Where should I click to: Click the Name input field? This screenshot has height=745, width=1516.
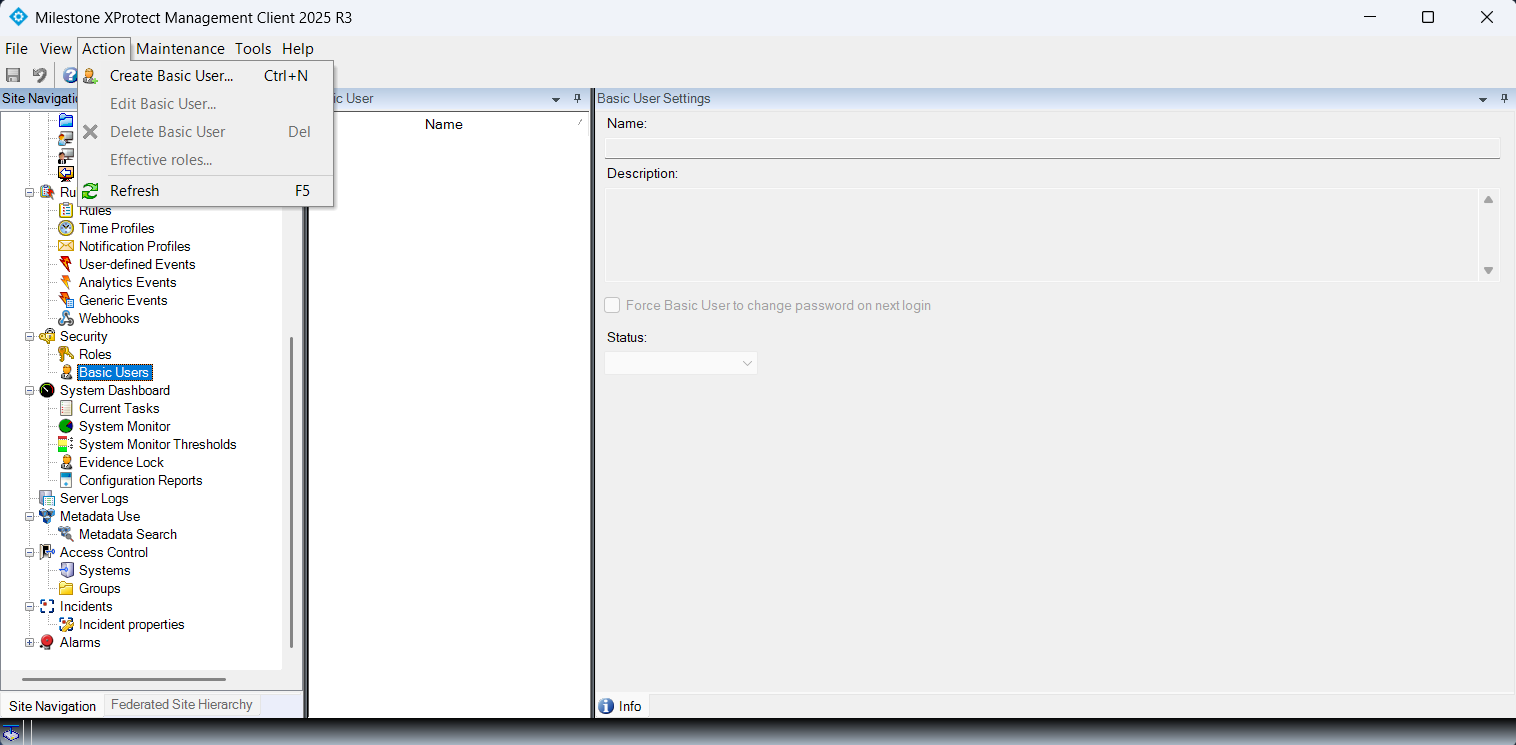[1051, 148]
